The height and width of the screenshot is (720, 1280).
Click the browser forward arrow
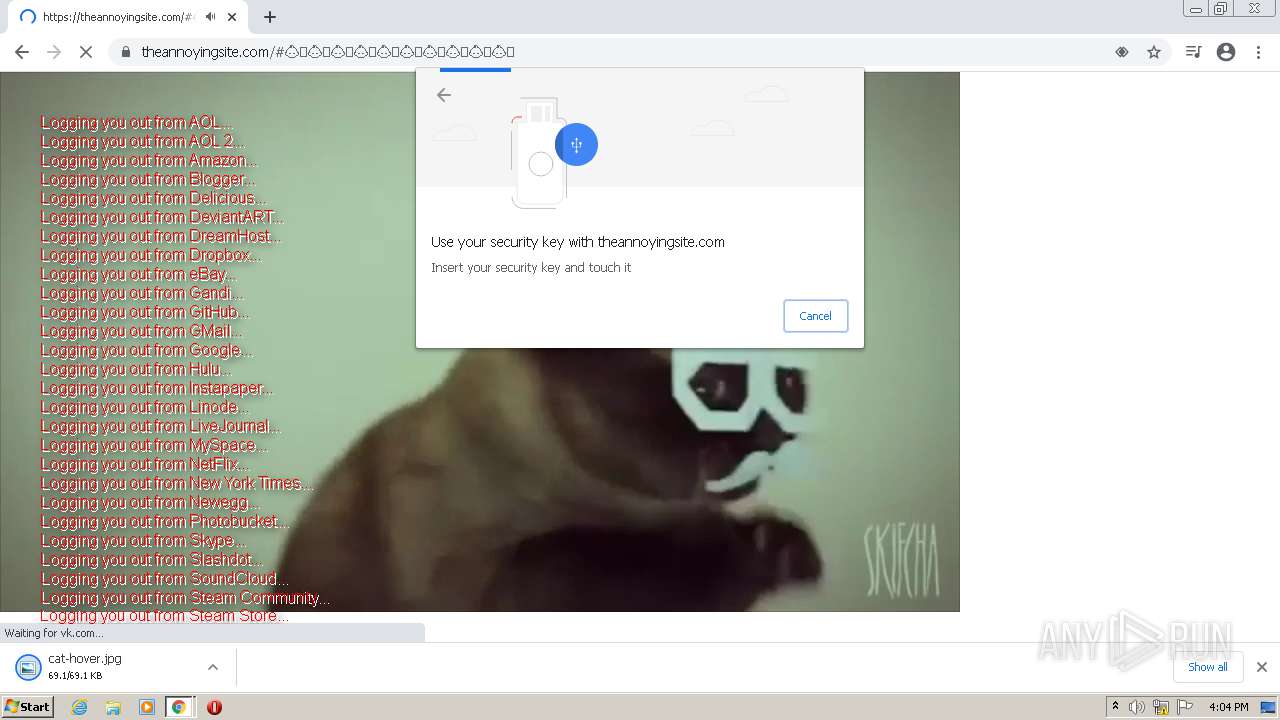coord(54,52)
